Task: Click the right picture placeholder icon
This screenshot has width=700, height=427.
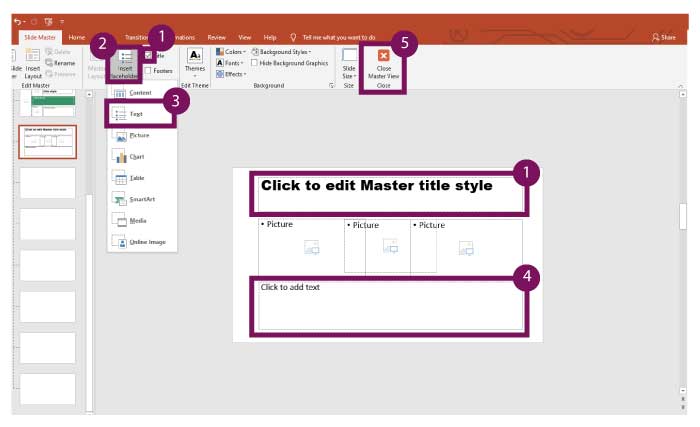Action: [466, 247]
